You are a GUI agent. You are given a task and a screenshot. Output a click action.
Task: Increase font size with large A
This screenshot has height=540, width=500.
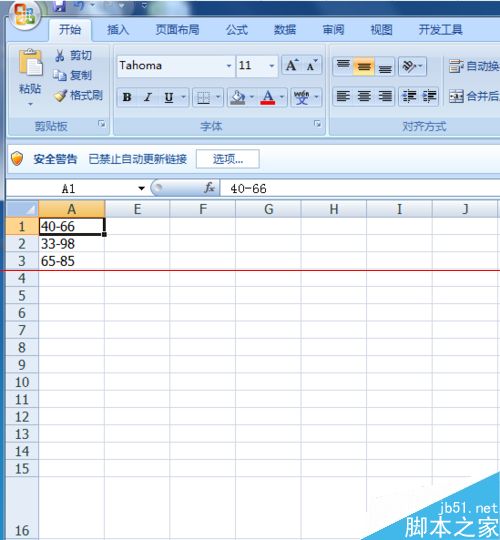(x=292, y=65)
